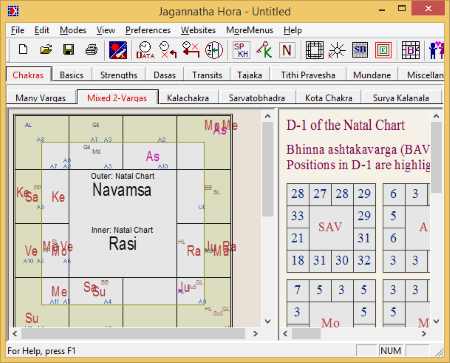Select the Chakras tab
This screenshot has width=450, height=363.
coord(28,75)
